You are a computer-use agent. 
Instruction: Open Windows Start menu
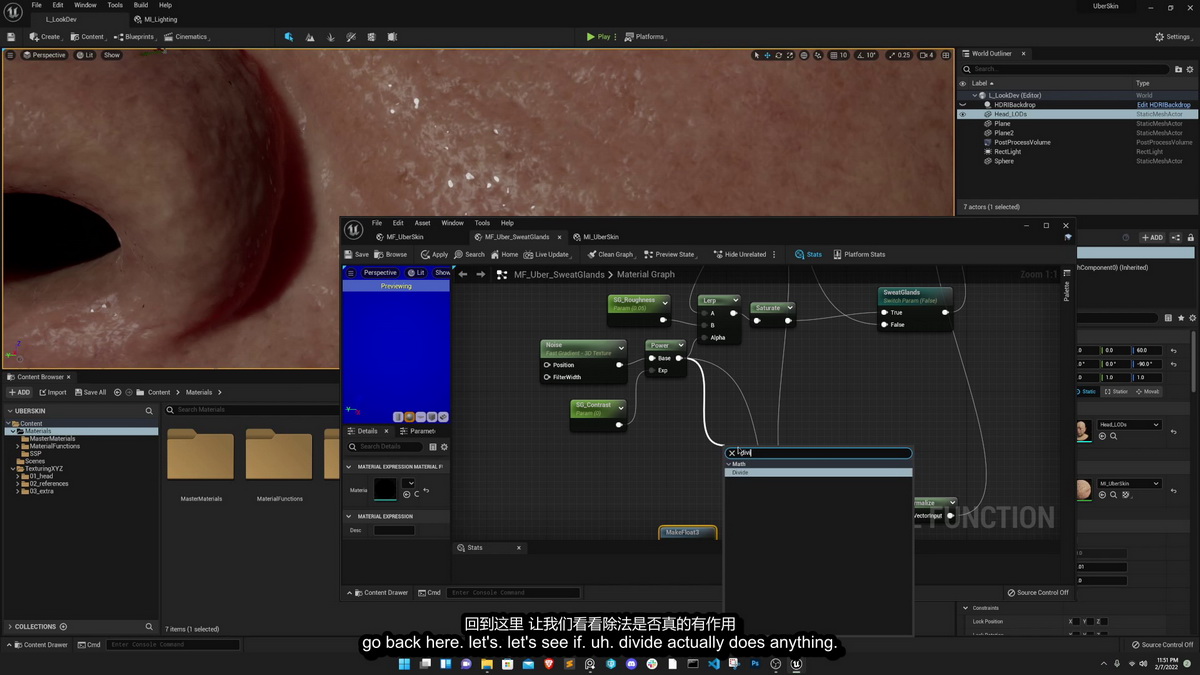(404, 664)
